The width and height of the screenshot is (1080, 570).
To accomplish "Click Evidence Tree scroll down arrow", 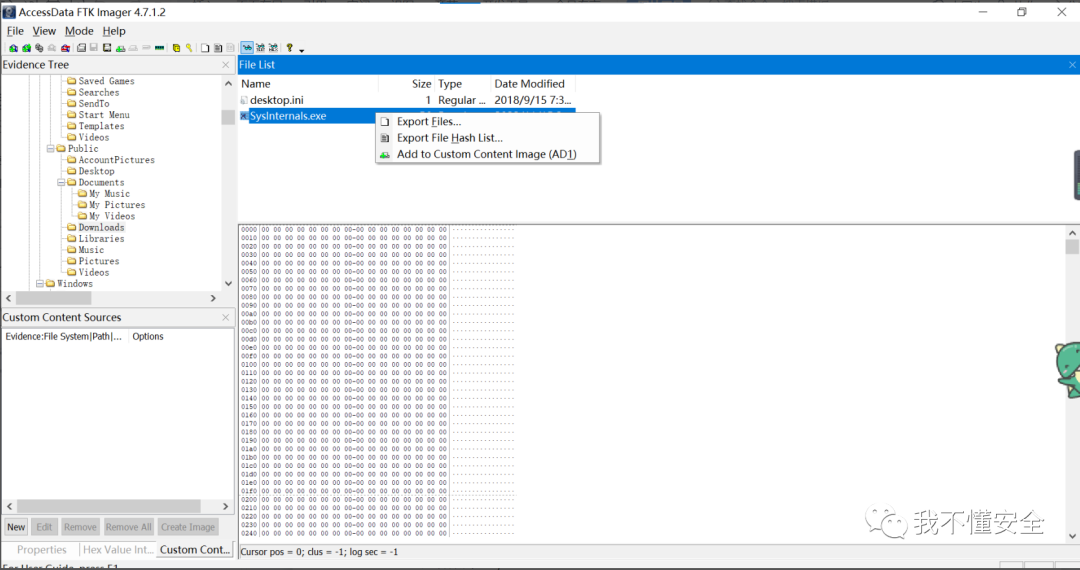I will [x=228, y=284].
